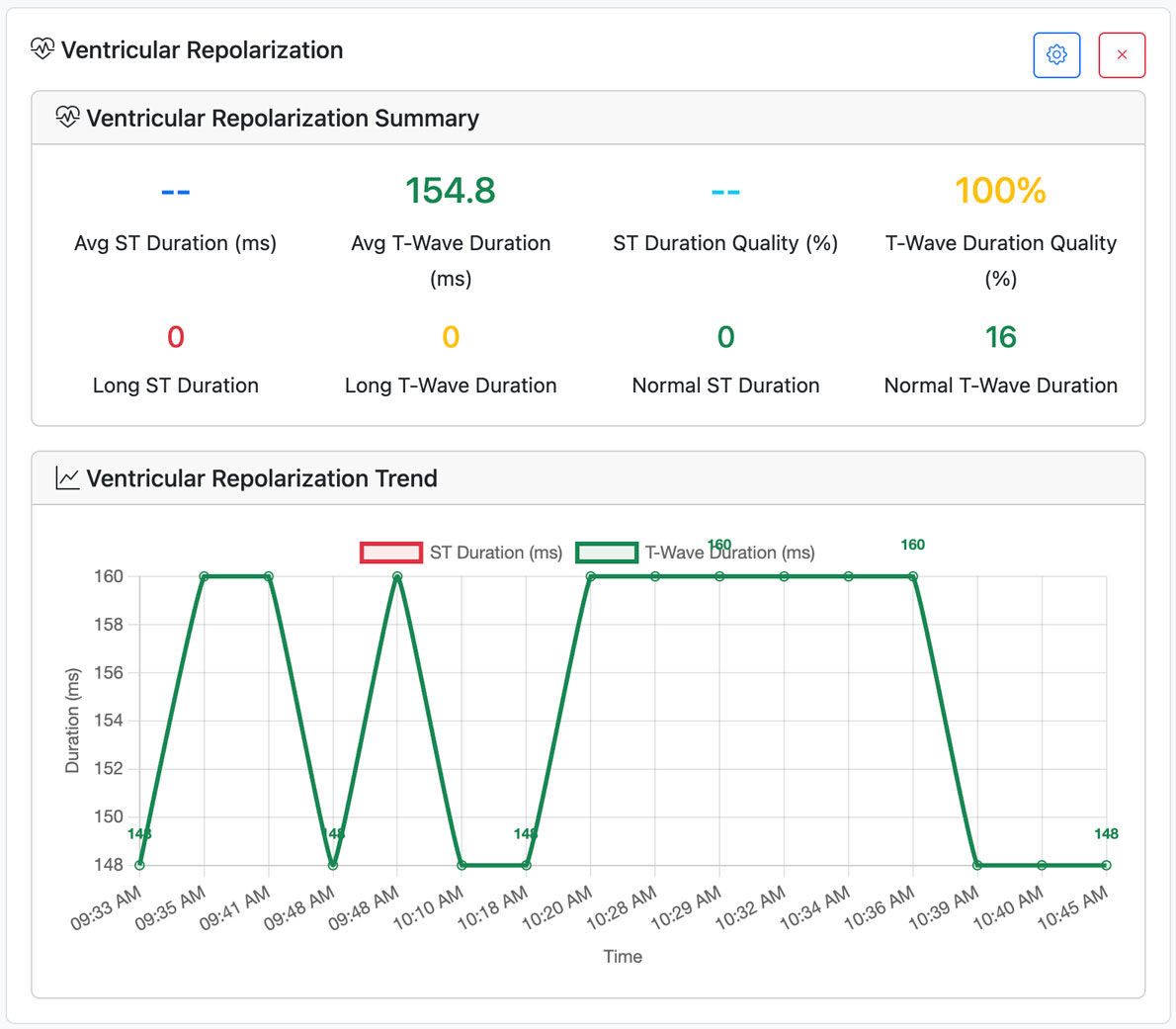The image size is (1176, 1029).
Task: Click the data point at 10:32 AM
Action: 784,576
